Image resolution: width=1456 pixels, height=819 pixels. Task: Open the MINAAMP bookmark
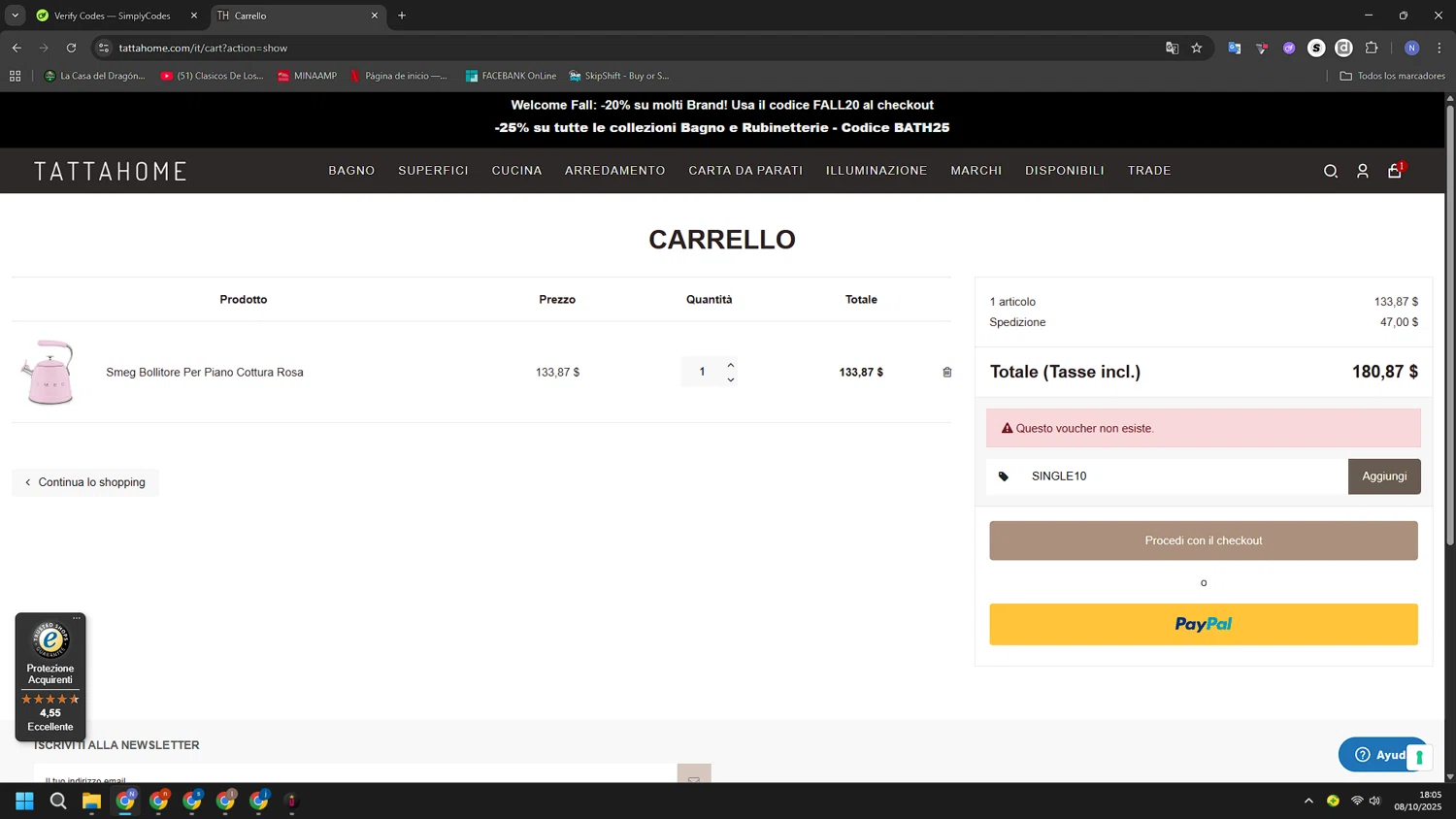(x=308, y=76)
